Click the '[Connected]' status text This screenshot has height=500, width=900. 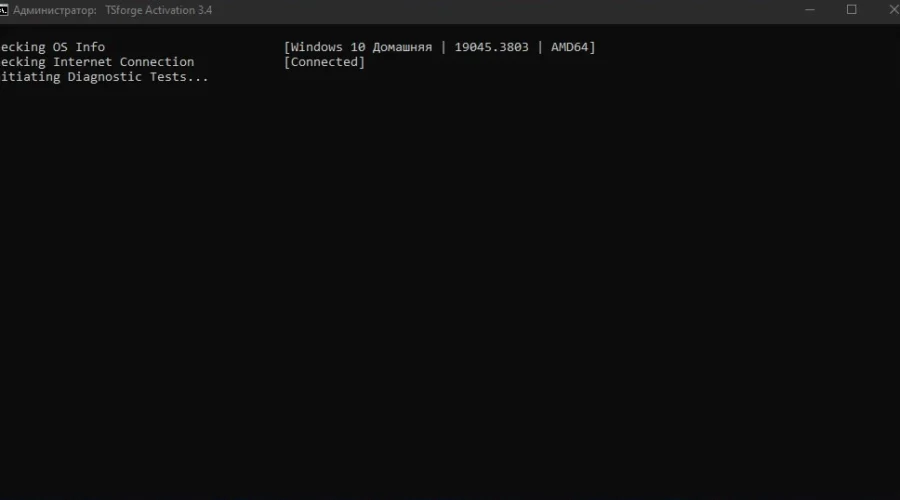point(325,62)
